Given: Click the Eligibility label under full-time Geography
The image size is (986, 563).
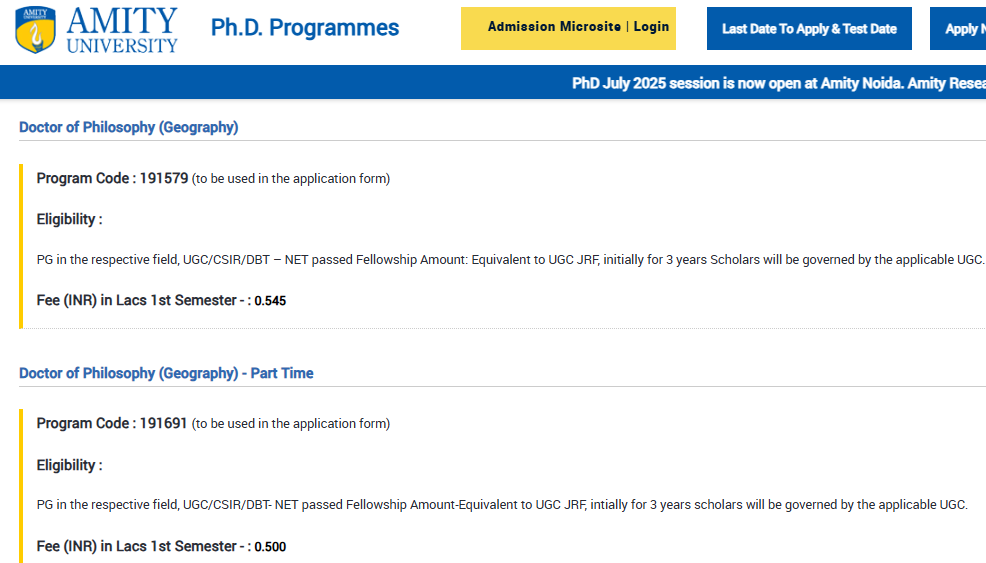Looking at the screenshot, I should click(69, 219).
